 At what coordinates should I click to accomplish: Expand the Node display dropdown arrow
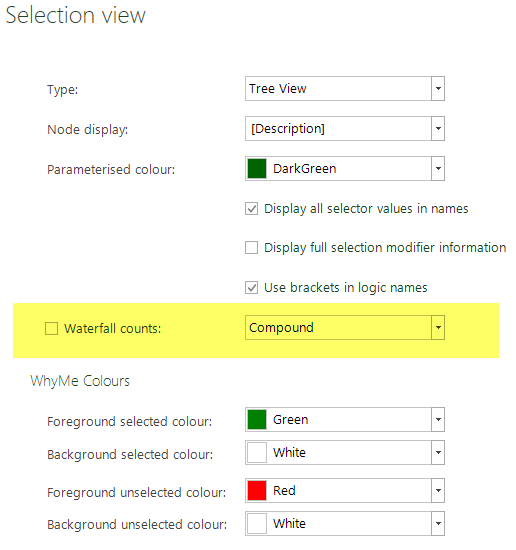pos(438,128)
